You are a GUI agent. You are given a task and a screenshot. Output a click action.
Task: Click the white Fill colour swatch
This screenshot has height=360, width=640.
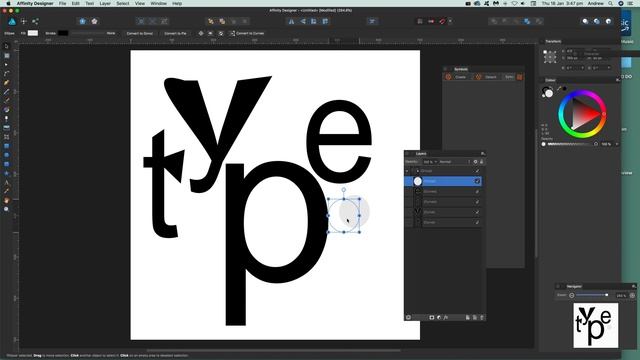(33, 33)
